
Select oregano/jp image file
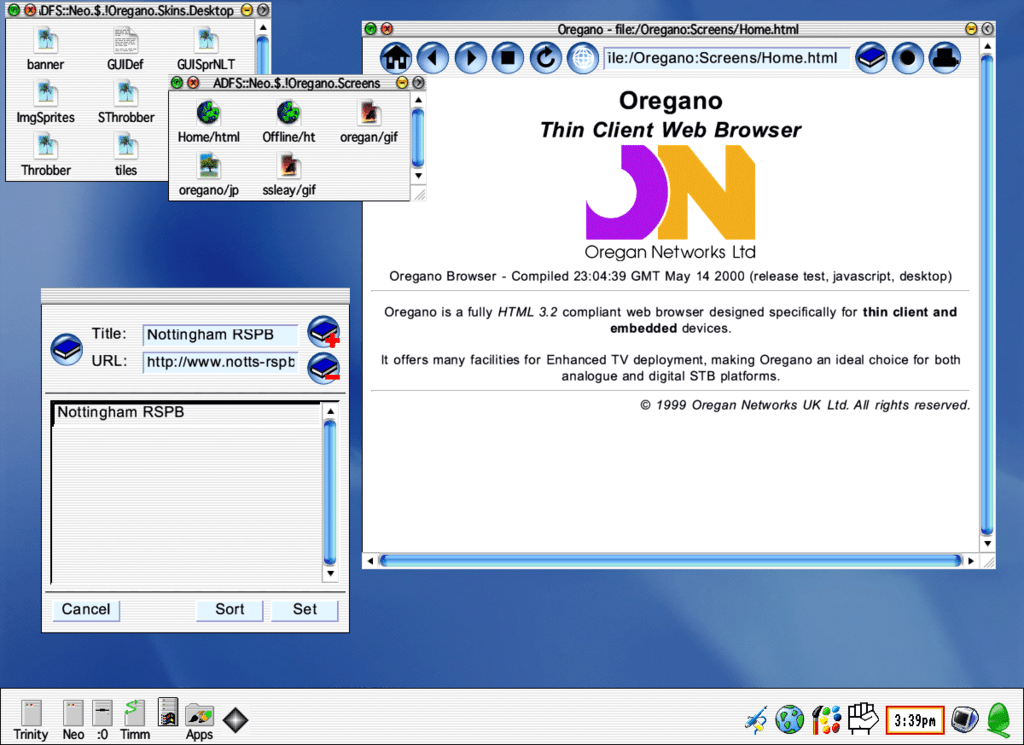[208, 174]
